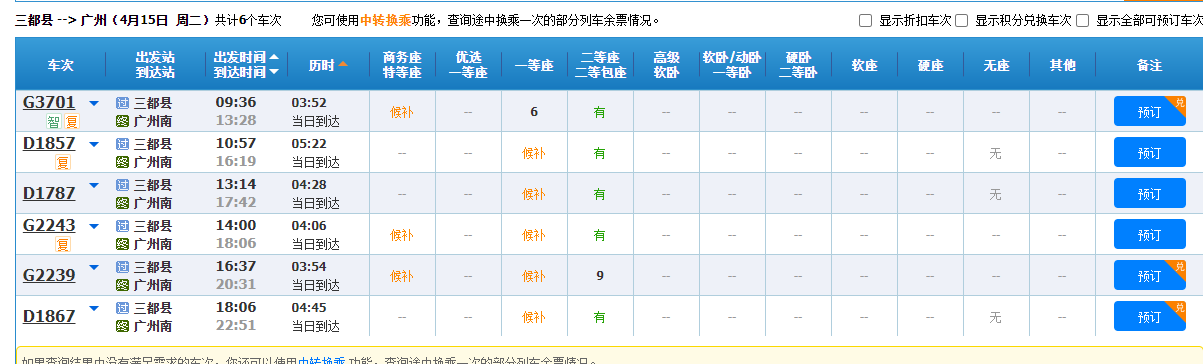Viewport: 1203px width, 364px height.
Task: Expand stop list for train G2239
Action: [94, 267]
